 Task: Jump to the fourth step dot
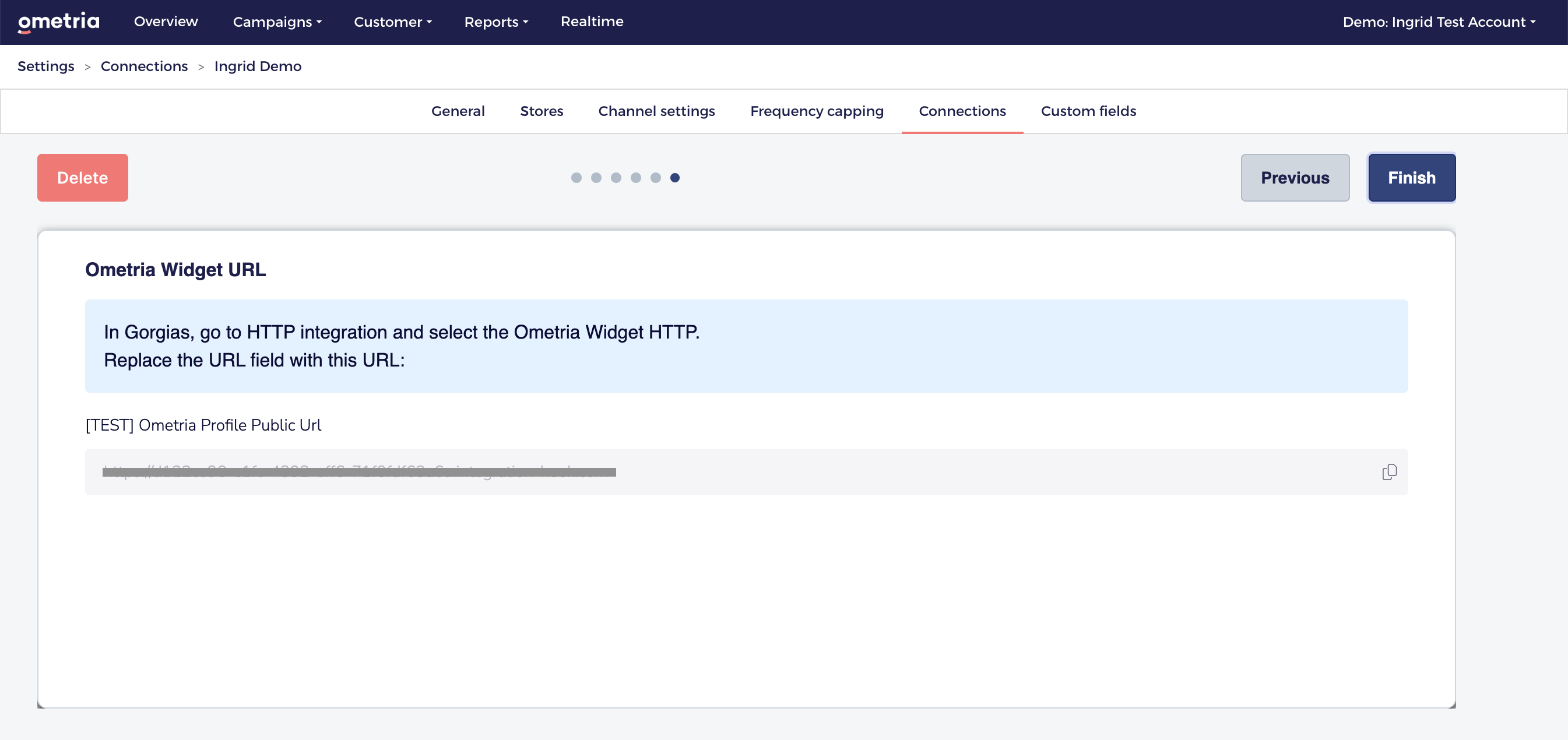pyautogui.click(x=635, y=178)
